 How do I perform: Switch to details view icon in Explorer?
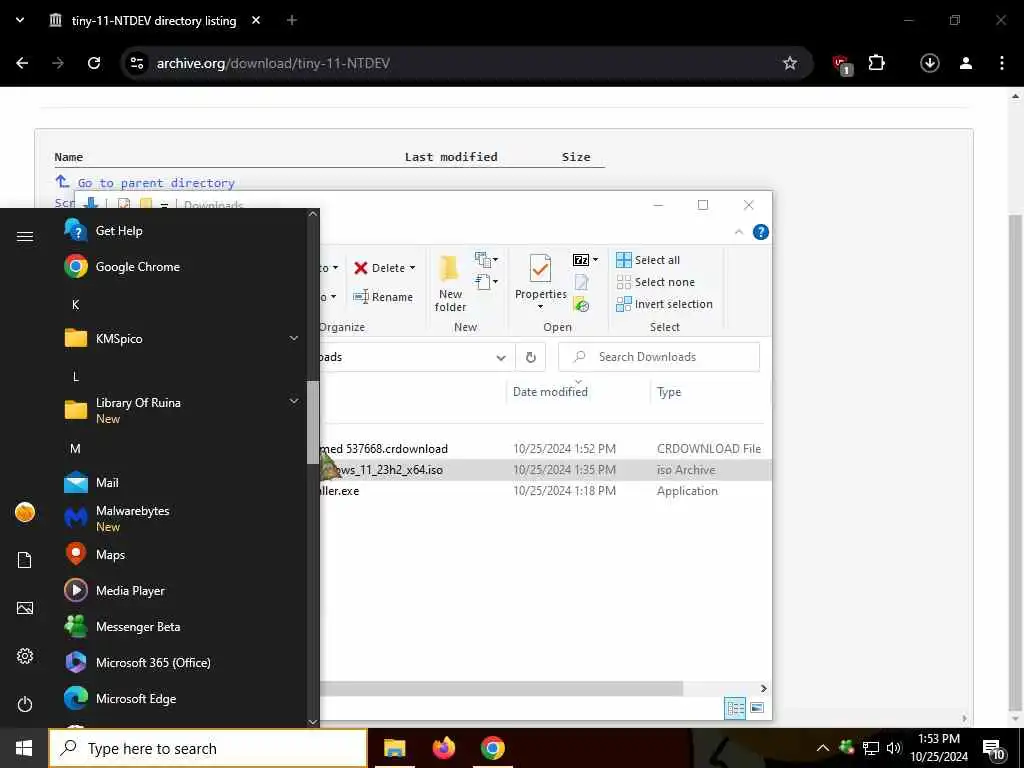(x=735, y=708)
